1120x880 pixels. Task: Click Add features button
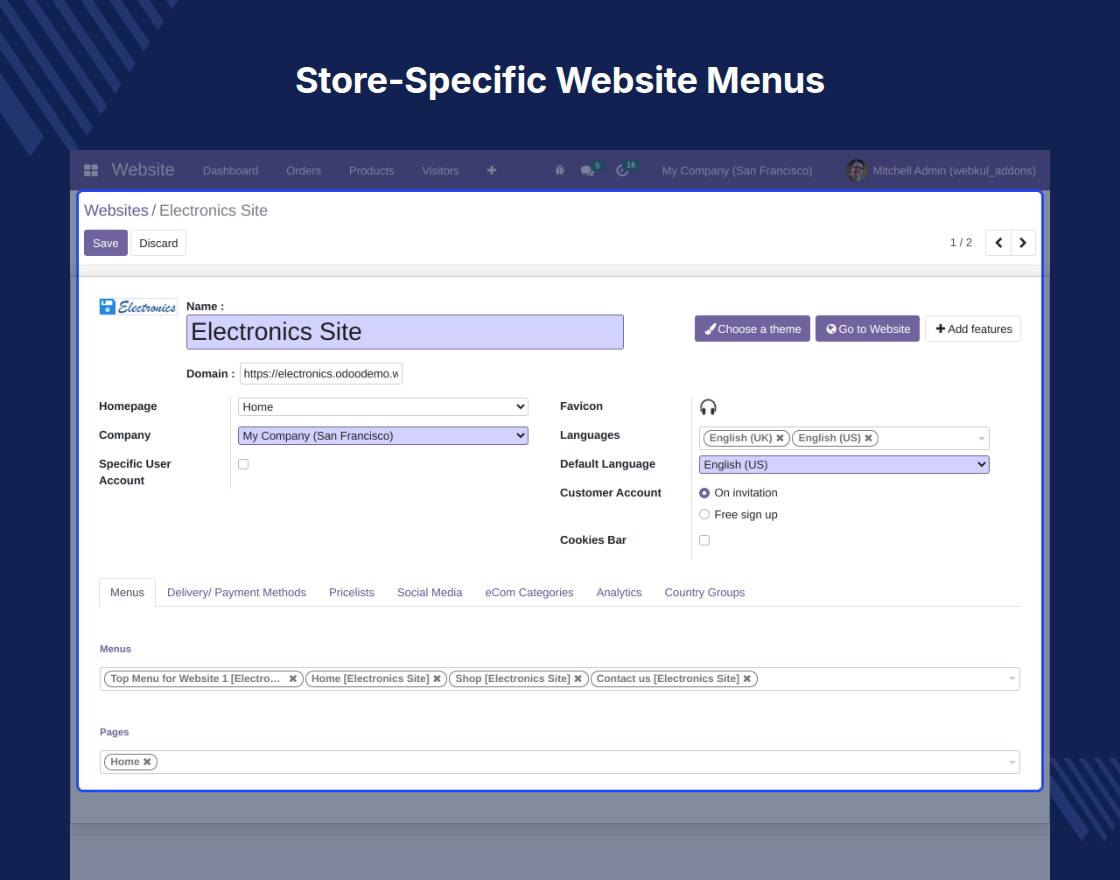tap(973, 329)
